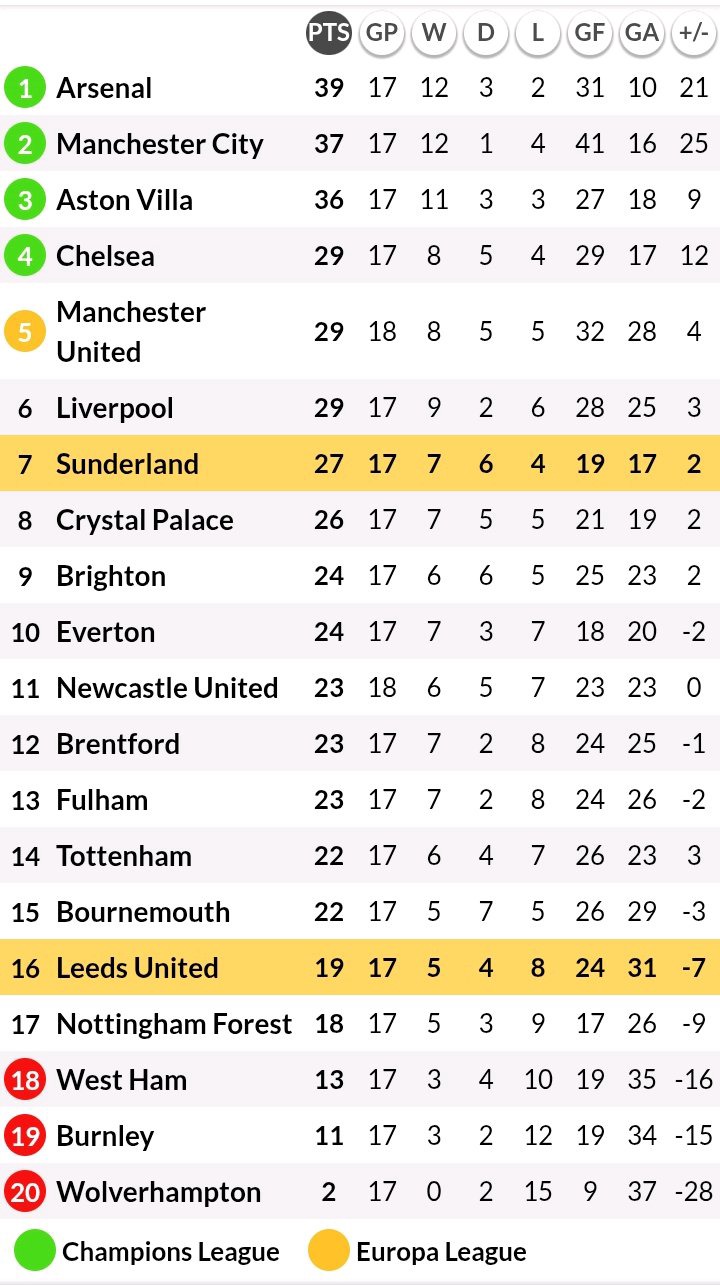Click Manchester City's position 2 badge

[x=25, y=144]
